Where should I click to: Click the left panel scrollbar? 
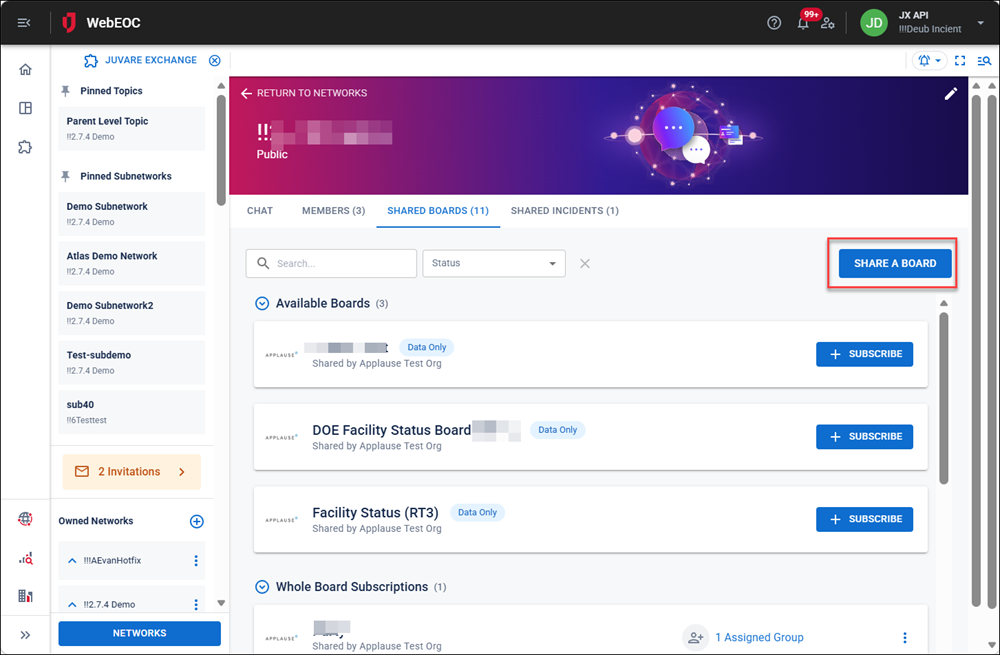221,150
